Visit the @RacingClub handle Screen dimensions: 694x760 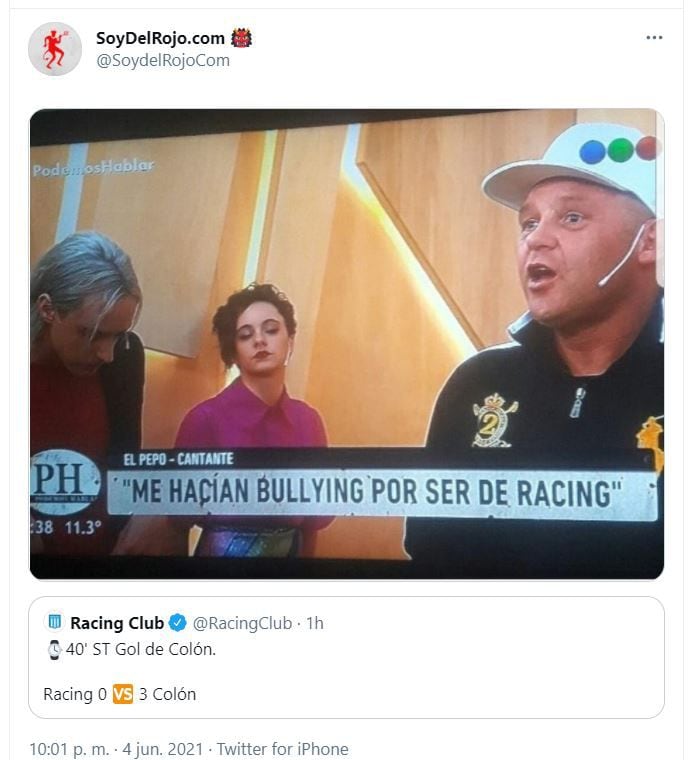pyautogui.click(x=243, y=623)
